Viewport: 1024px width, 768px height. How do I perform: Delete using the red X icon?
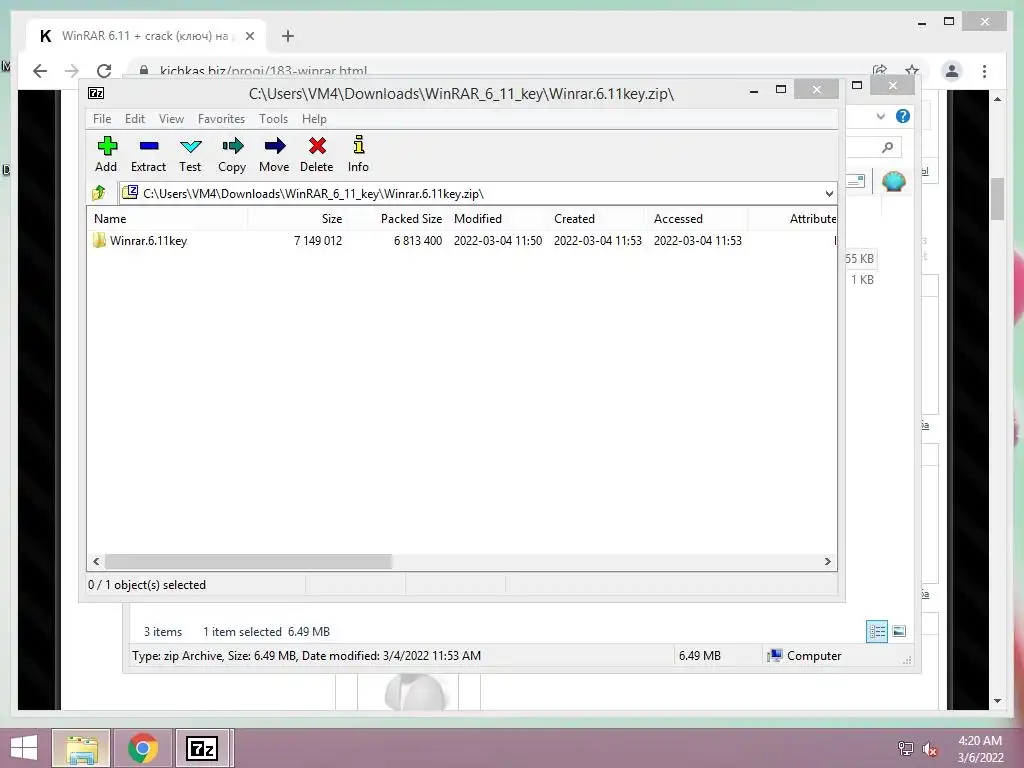click(317, 154)
